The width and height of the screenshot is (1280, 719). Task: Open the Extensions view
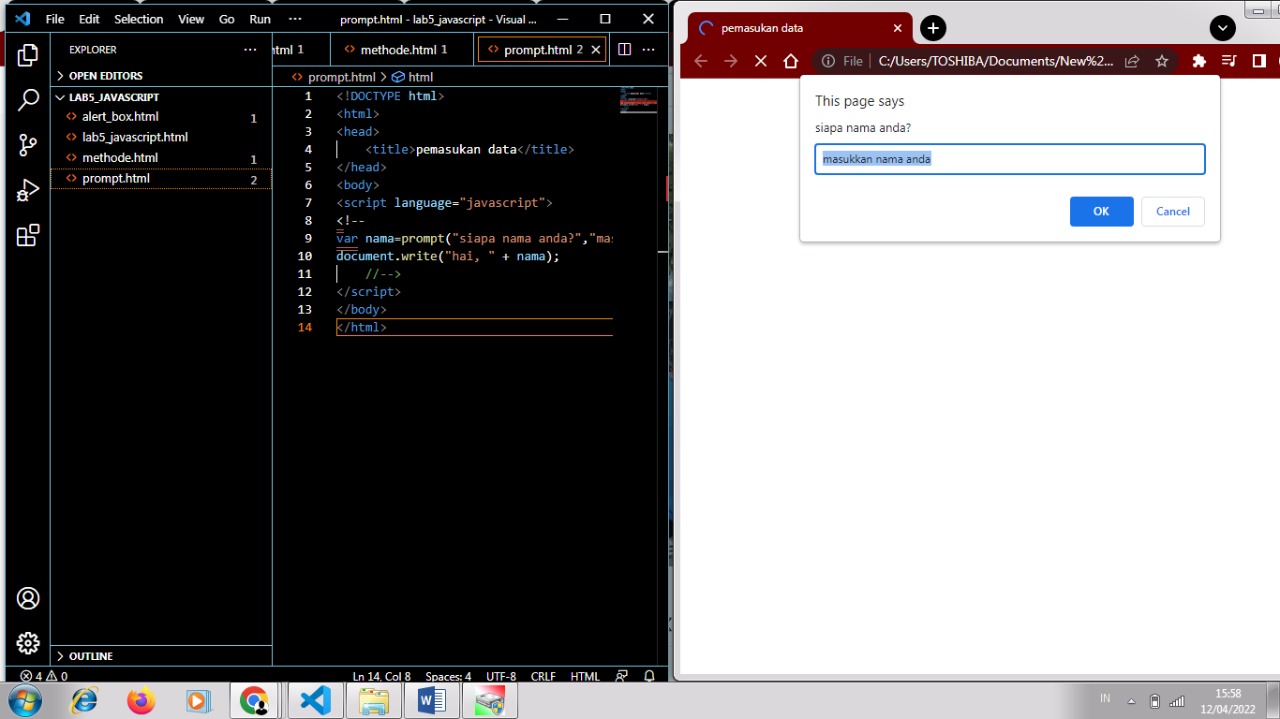coord(27,235)
